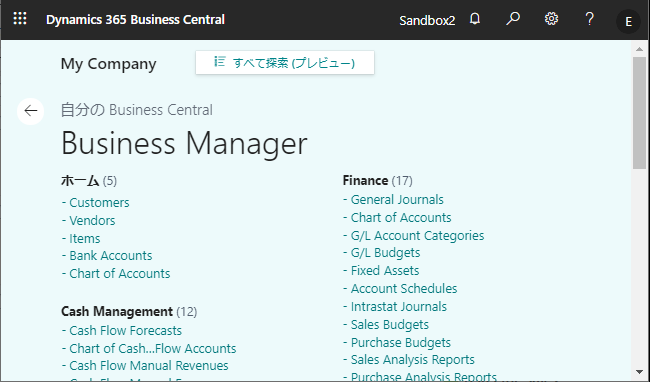Screen dimensions: 650x382
Task: Open the app launcher waffle icon
Action: 20,19
